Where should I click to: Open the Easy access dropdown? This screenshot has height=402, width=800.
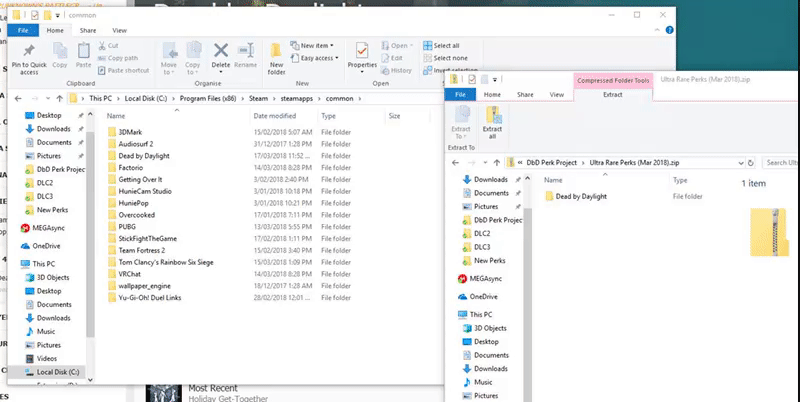(314, 58)
